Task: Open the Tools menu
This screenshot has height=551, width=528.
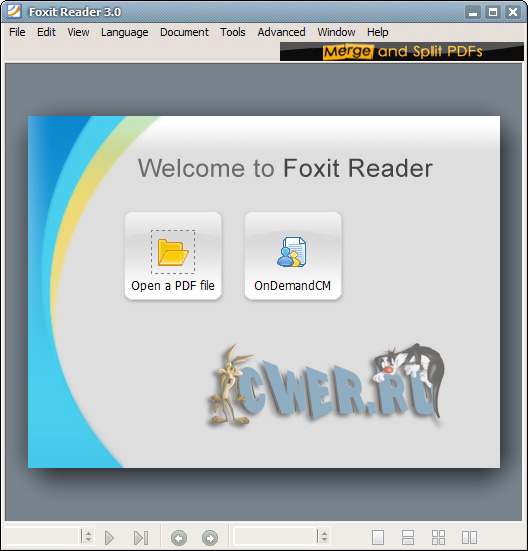Action: (x=233, y=32)
